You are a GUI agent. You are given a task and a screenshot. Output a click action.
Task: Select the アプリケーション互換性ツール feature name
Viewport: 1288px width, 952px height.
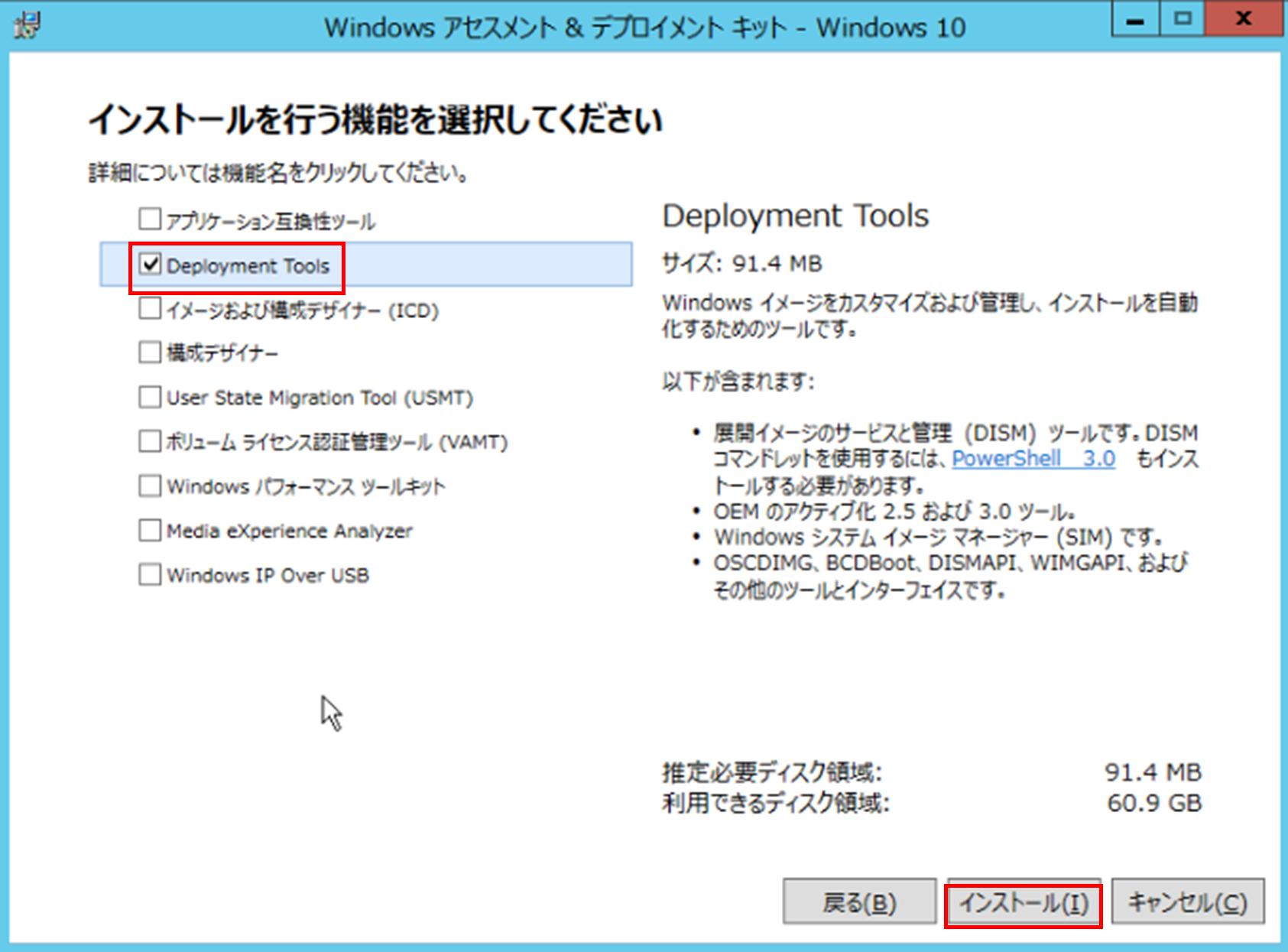(271, 221)
